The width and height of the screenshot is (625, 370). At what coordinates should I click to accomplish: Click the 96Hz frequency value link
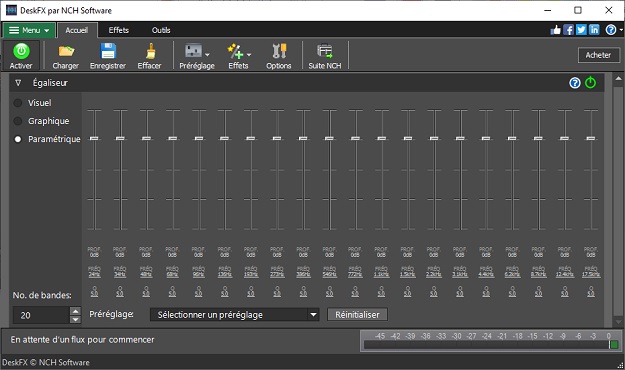pos(199,275)
